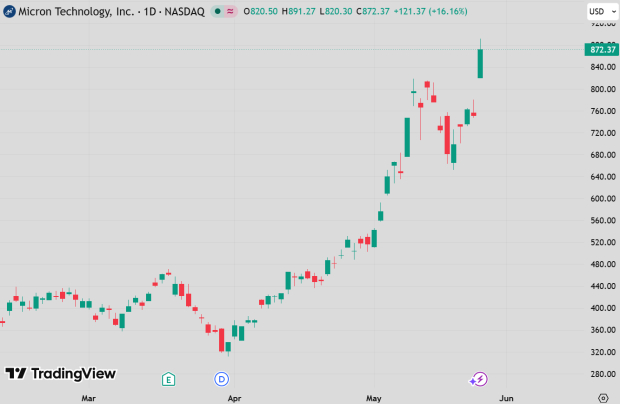The height and width of the screenshot is (404, 620).
Task: Select the latest tall green candlestick
Action: click(480, 63)
